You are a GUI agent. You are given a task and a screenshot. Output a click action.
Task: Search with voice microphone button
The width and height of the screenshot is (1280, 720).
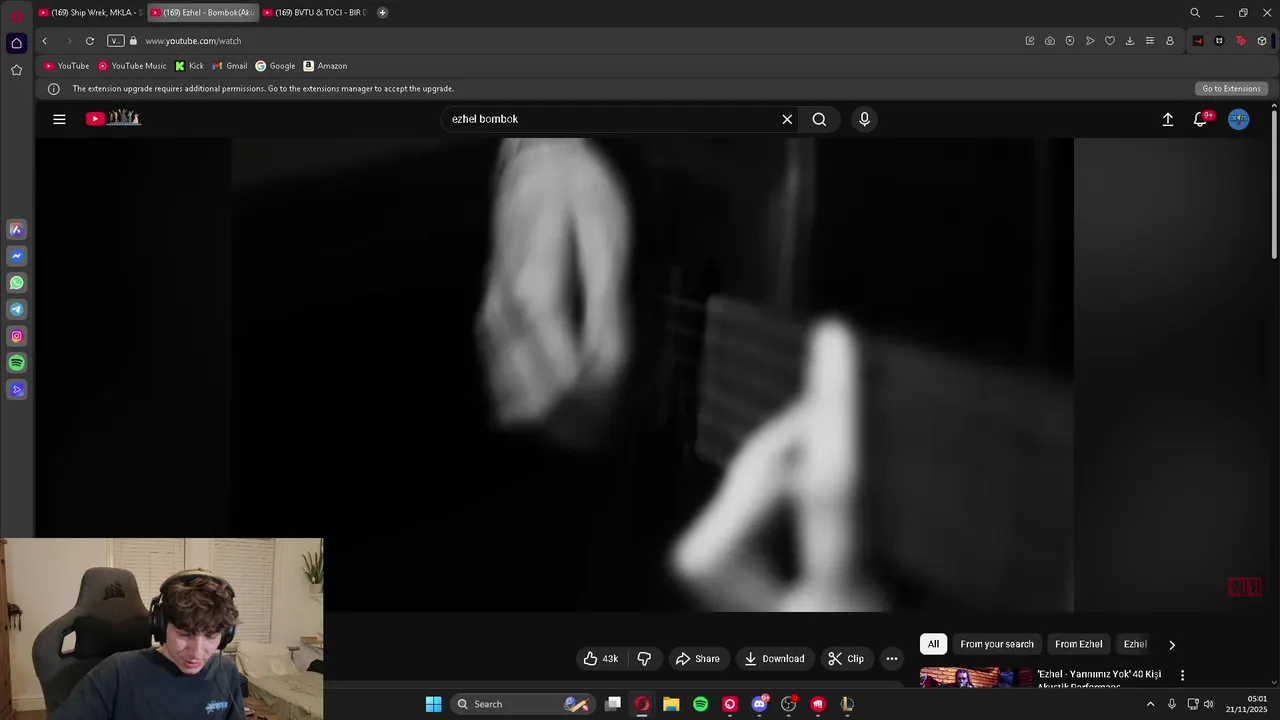pyautogui.click(x=865, y=119)
